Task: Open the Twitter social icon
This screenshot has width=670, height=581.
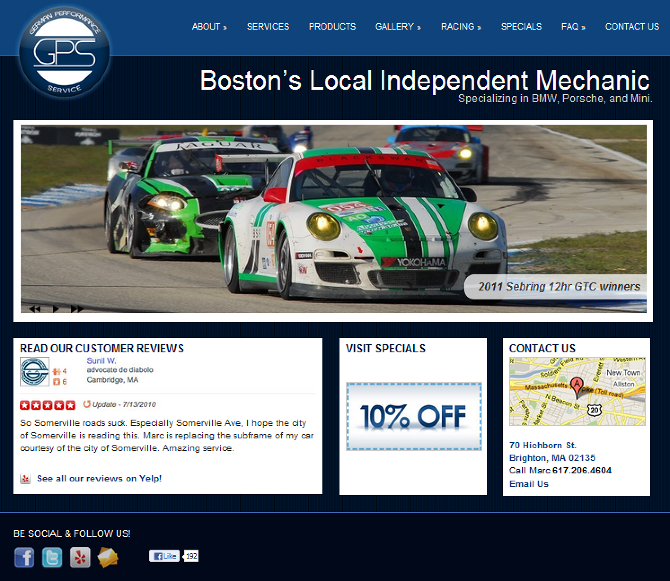Action: pos(52,558)
